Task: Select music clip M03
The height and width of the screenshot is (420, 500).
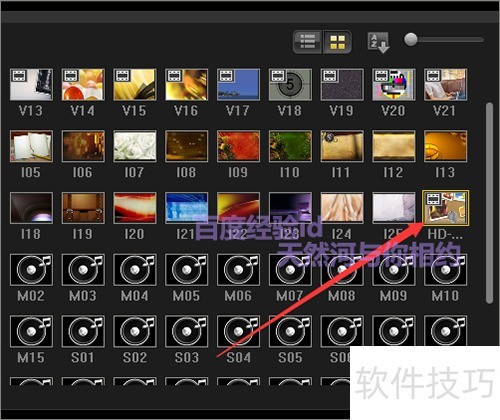Action: coord(83,270)
